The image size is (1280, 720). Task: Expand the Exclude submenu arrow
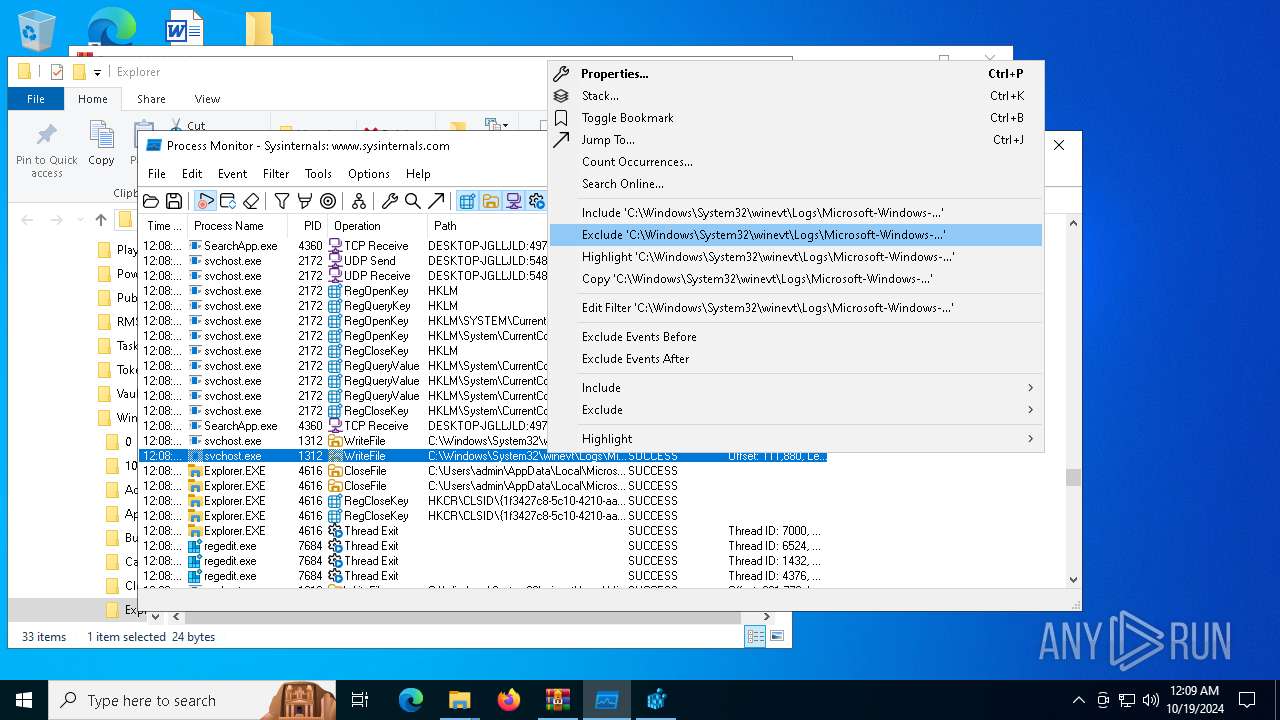click(1030, 410)
